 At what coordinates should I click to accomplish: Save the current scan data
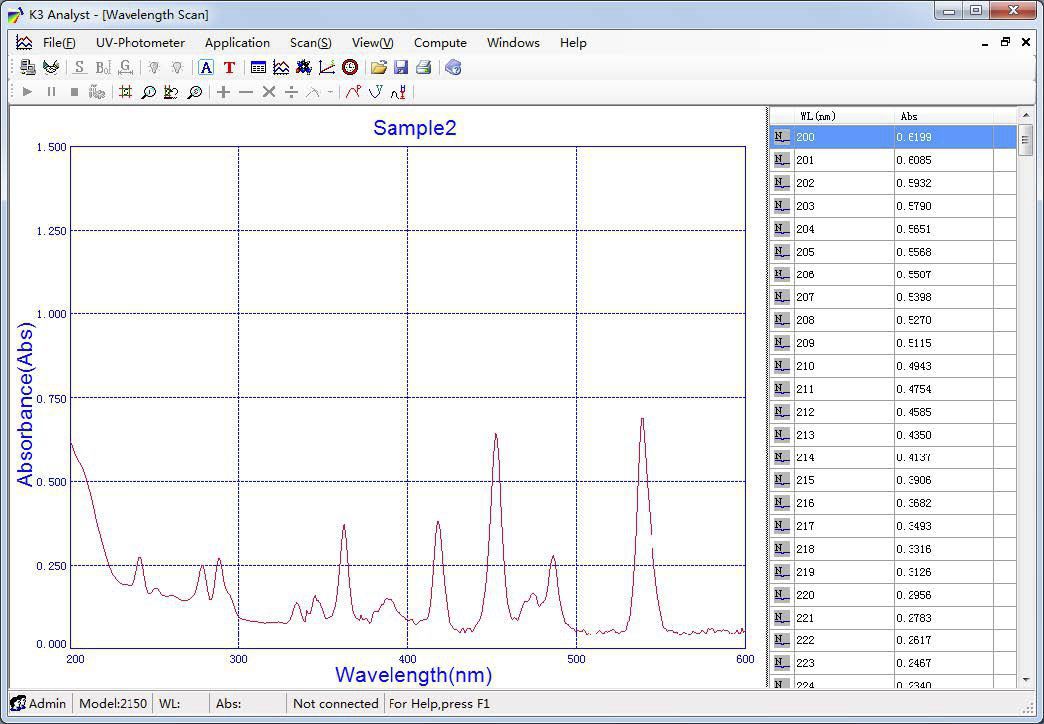point(402,67)
